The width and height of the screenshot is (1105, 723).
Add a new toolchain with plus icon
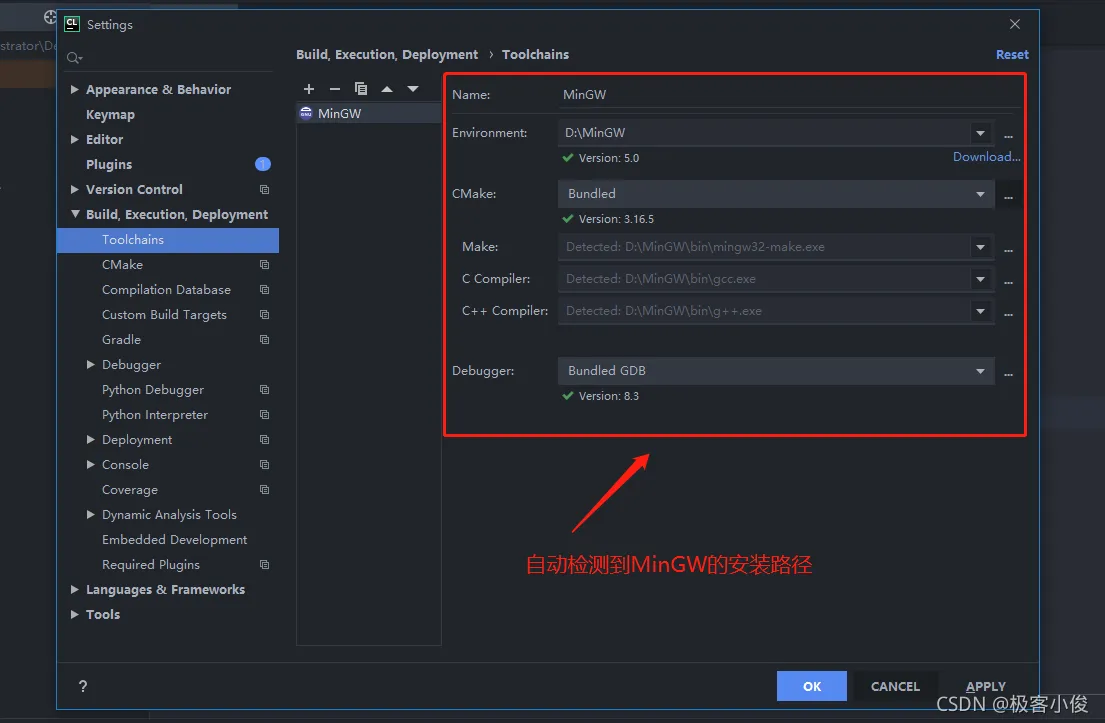(309, 89)
